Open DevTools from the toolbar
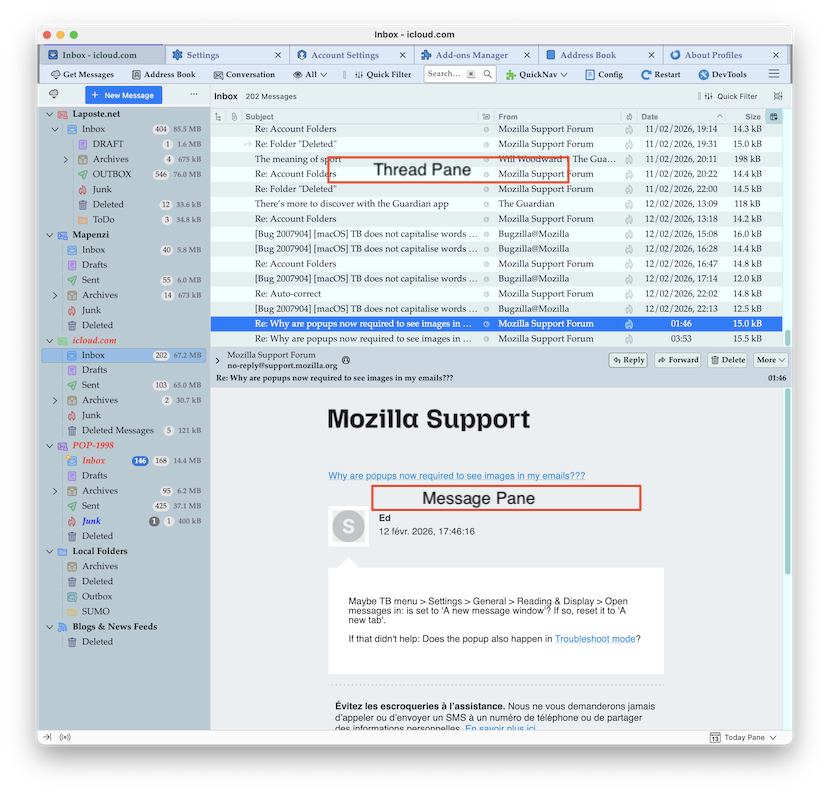This screenshot has height=794, width=830. [723, 75]
